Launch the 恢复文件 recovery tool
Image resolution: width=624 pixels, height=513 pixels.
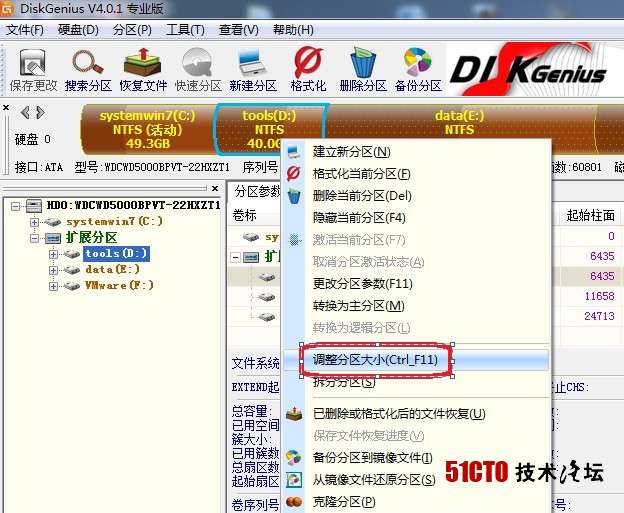click(143, 70)
